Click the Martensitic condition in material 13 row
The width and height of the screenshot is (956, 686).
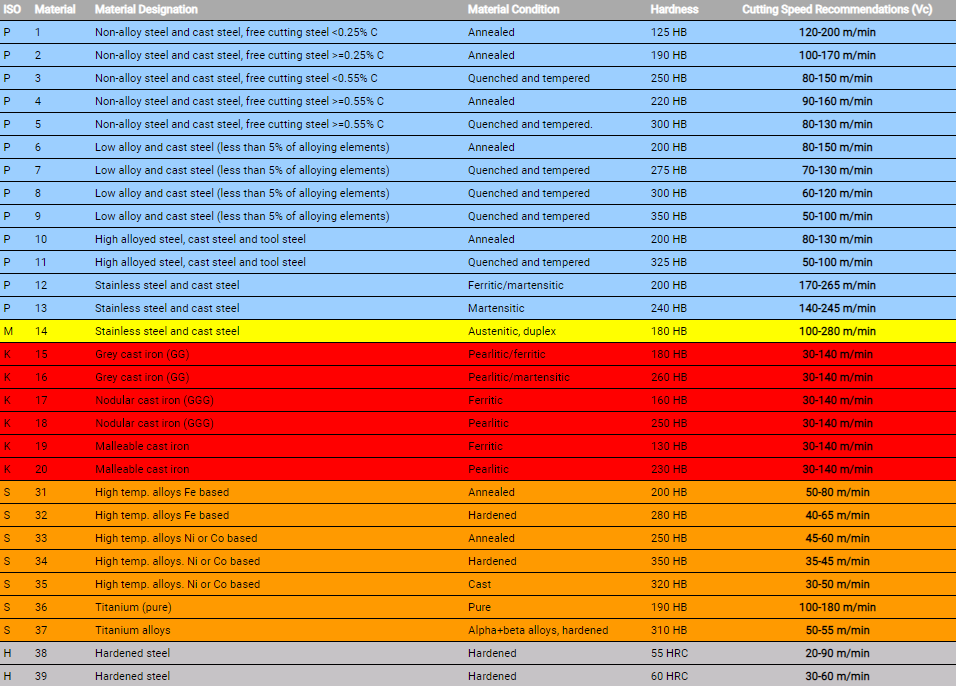coord(496,309)
